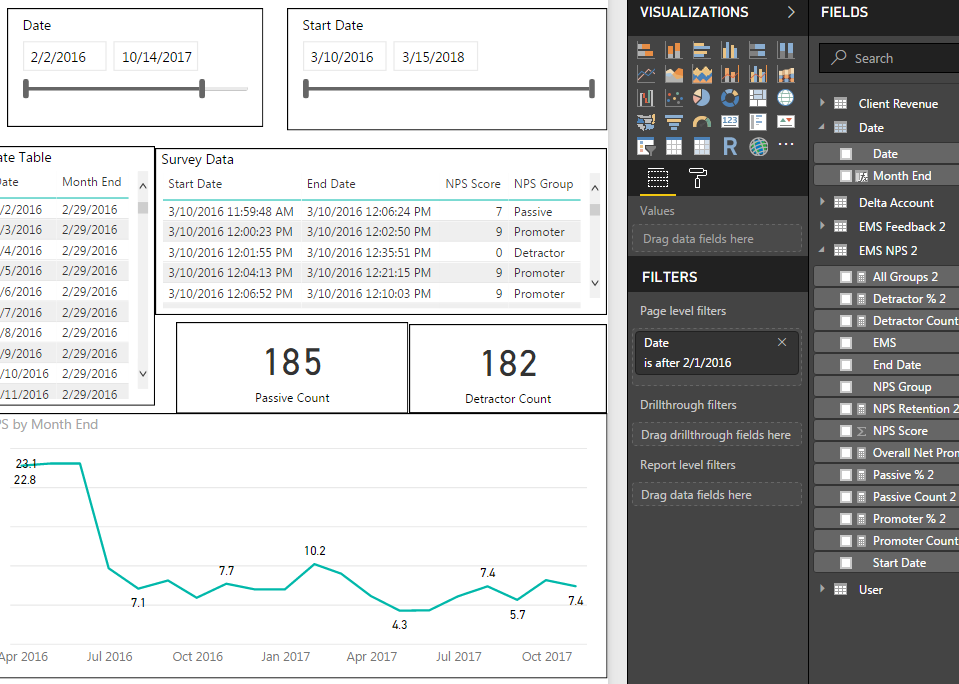Select the table visual
The width and height of the screenshot is (959, 684).
point(673,147)
